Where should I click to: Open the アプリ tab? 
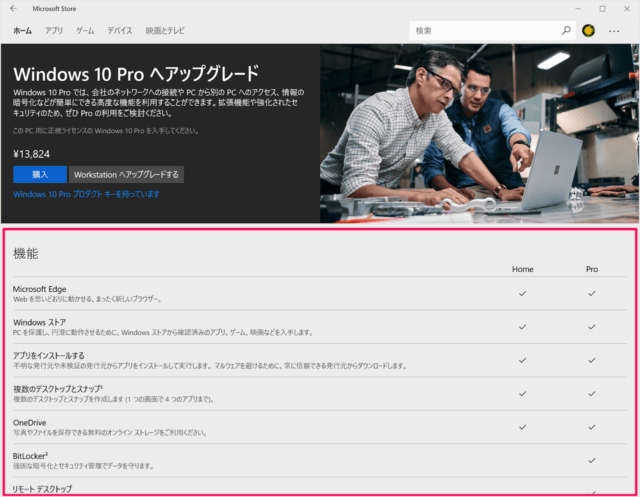[54, 31]
